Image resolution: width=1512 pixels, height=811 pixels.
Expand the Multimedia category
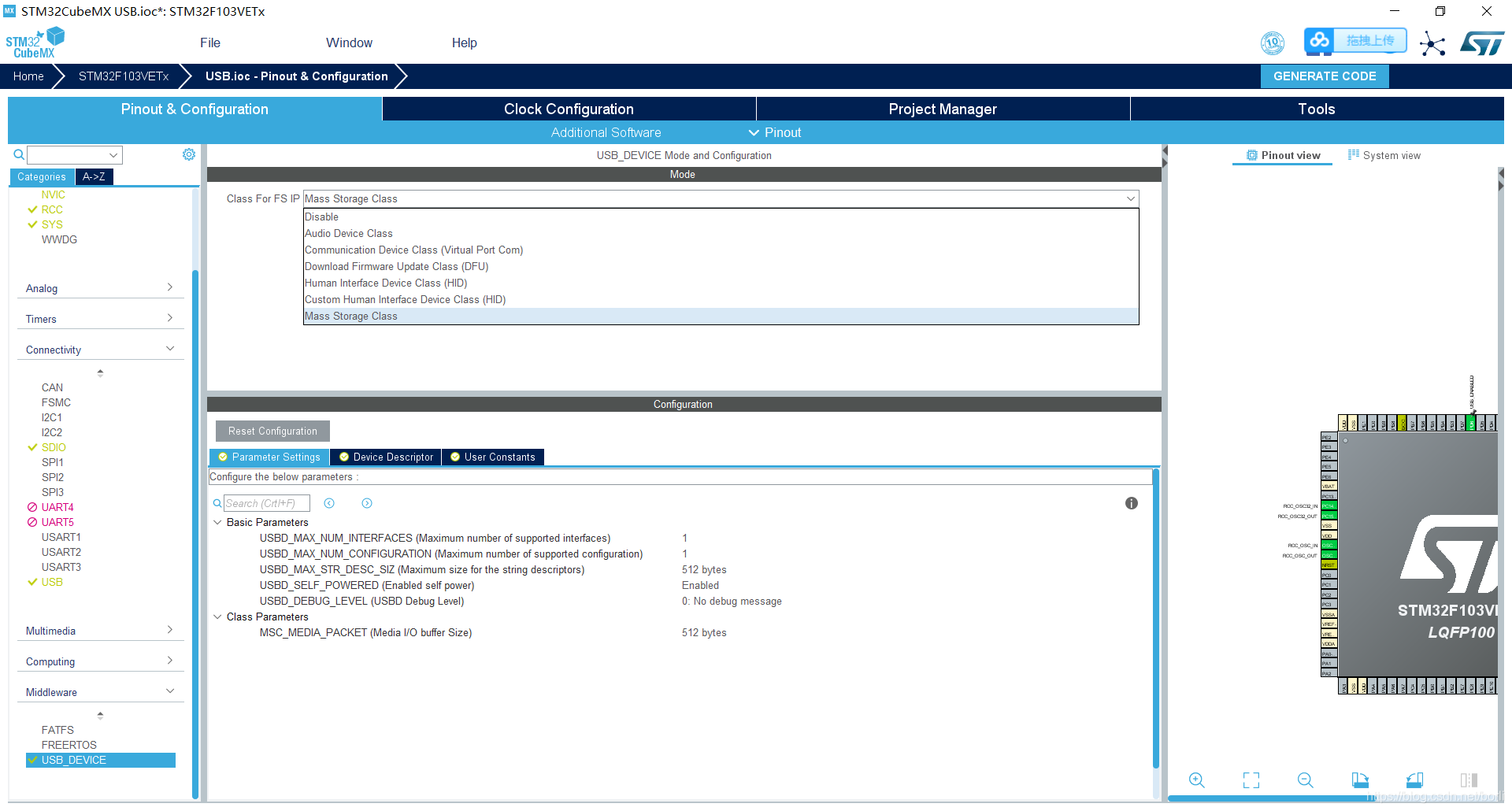(x=100, y=631)
